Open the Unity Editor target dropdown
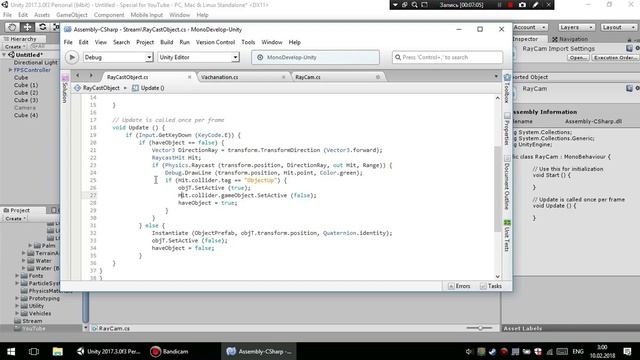 pos(198,58)
